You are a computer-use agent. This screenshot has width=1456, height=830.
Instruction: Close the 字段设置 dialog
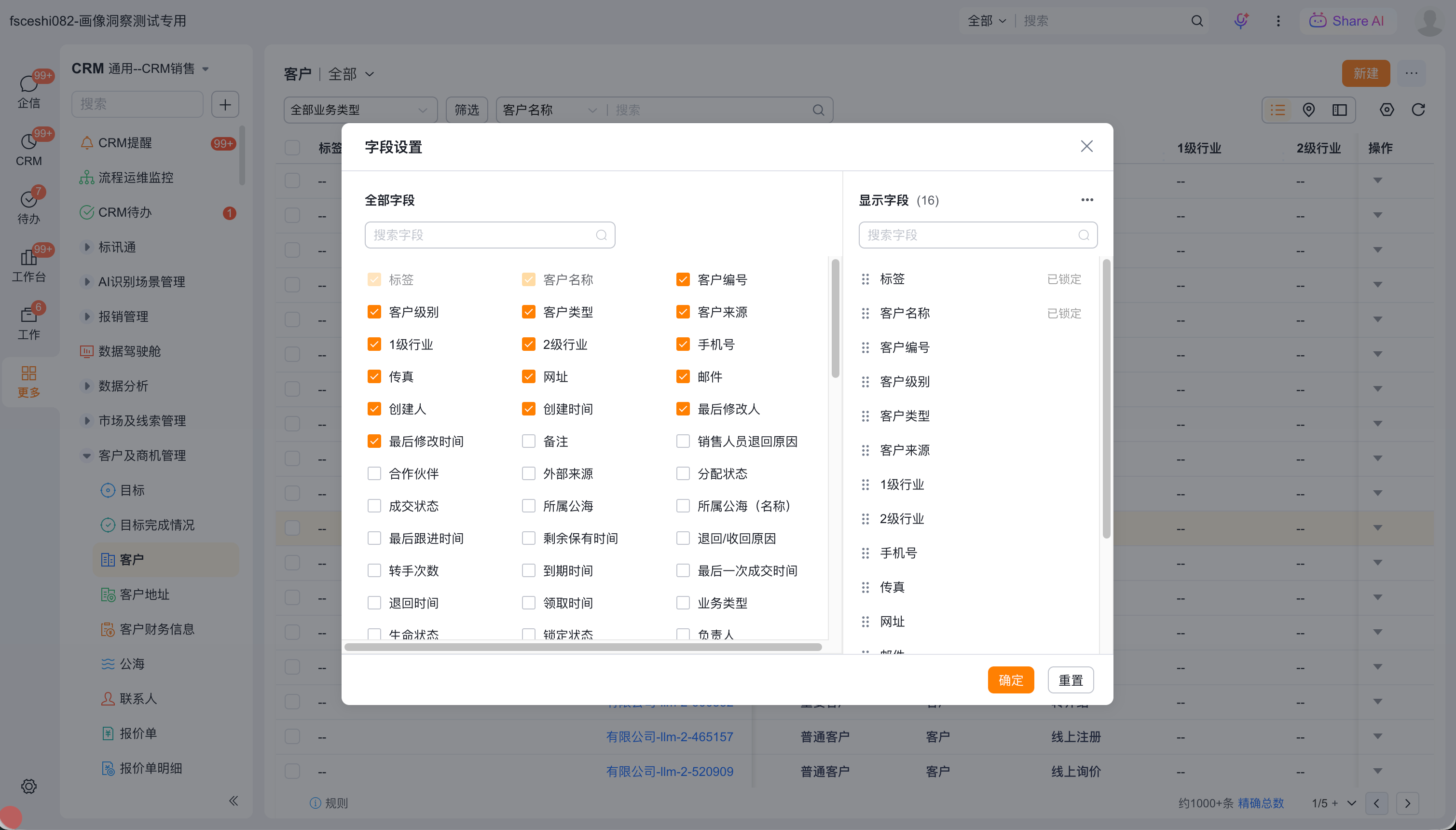pos(1086,147)
